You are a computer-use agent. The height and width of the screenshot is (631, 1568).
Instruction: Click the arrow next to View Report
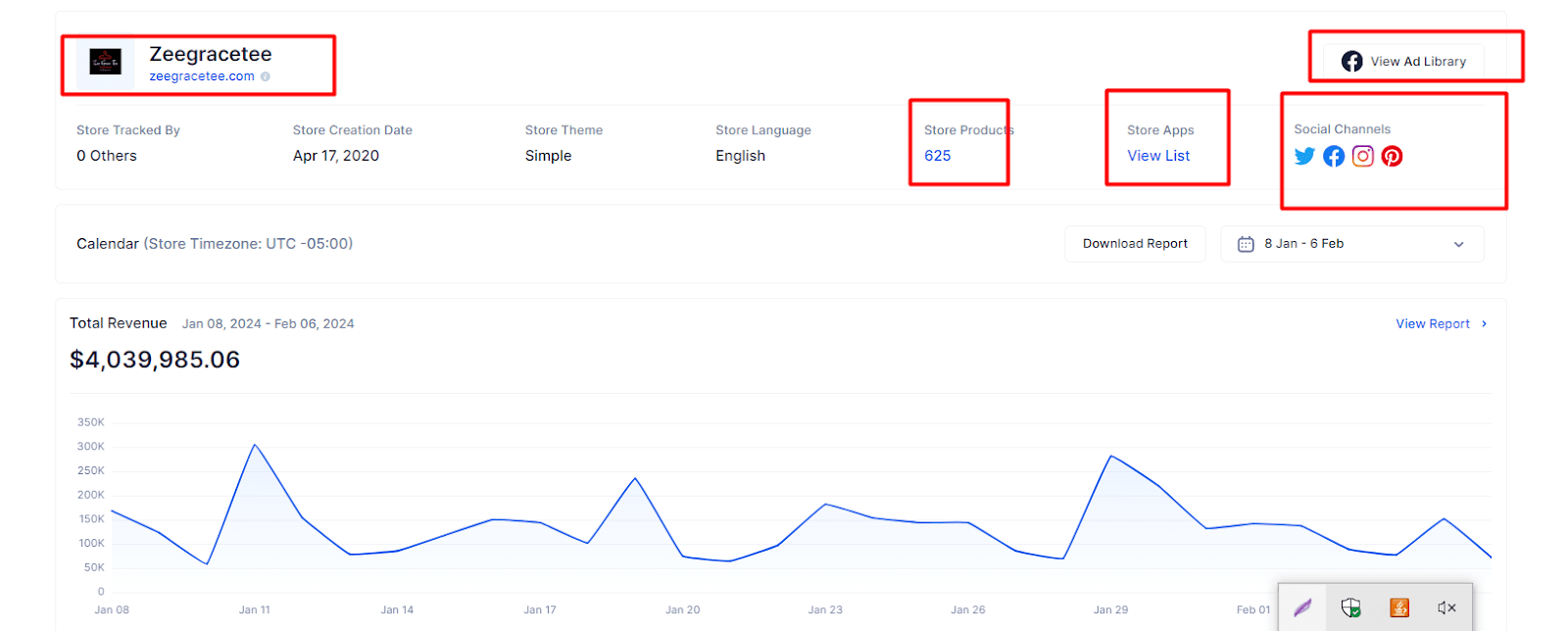(x=1485, y=324)
